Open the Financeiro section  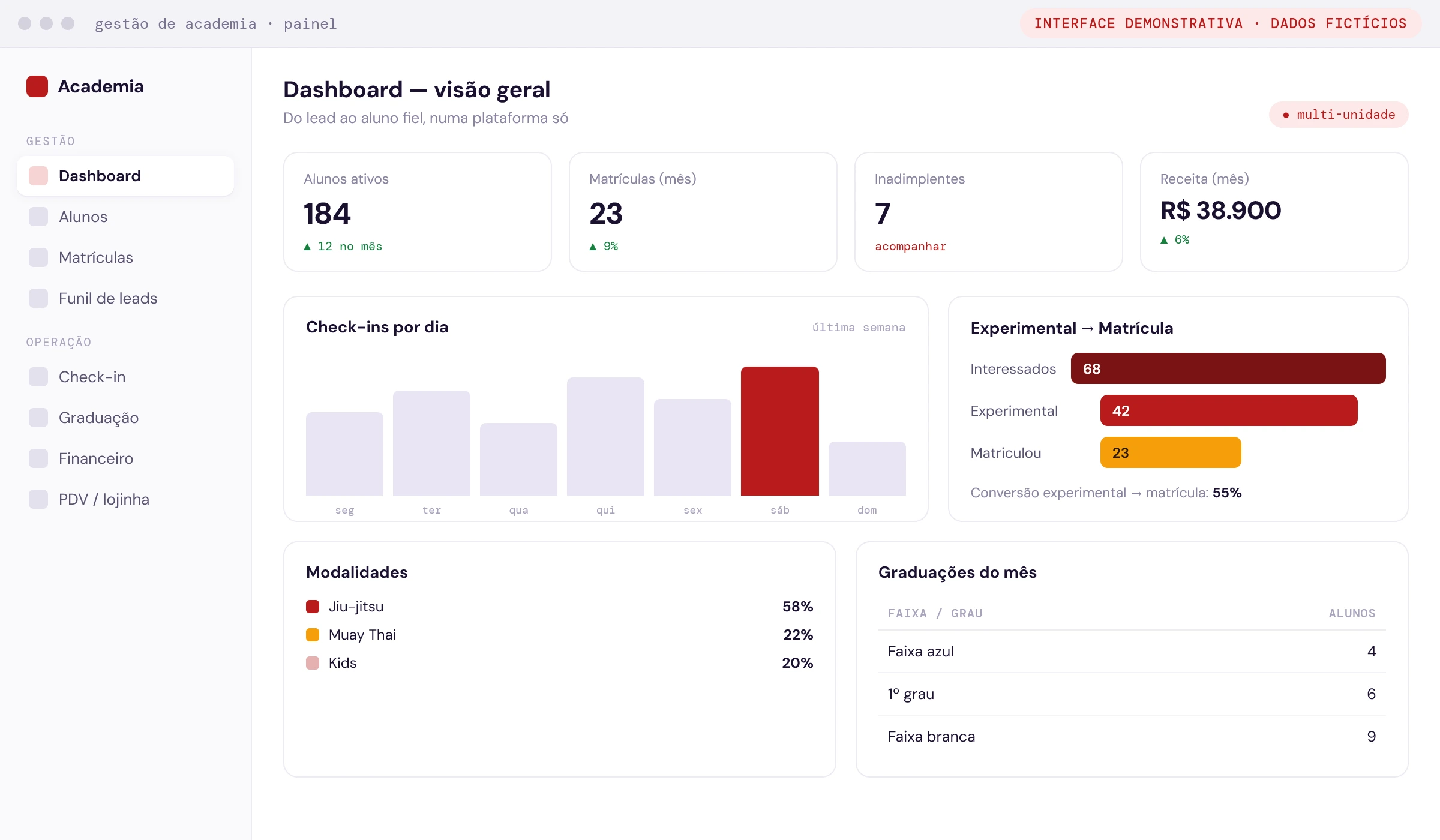click(125, 458)
